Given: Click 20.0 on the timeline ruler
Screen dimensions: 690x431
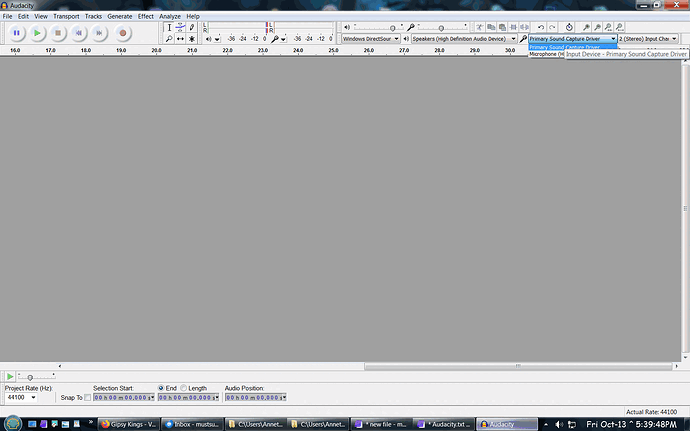Looking at the screenshot, I should click(156, 51).
